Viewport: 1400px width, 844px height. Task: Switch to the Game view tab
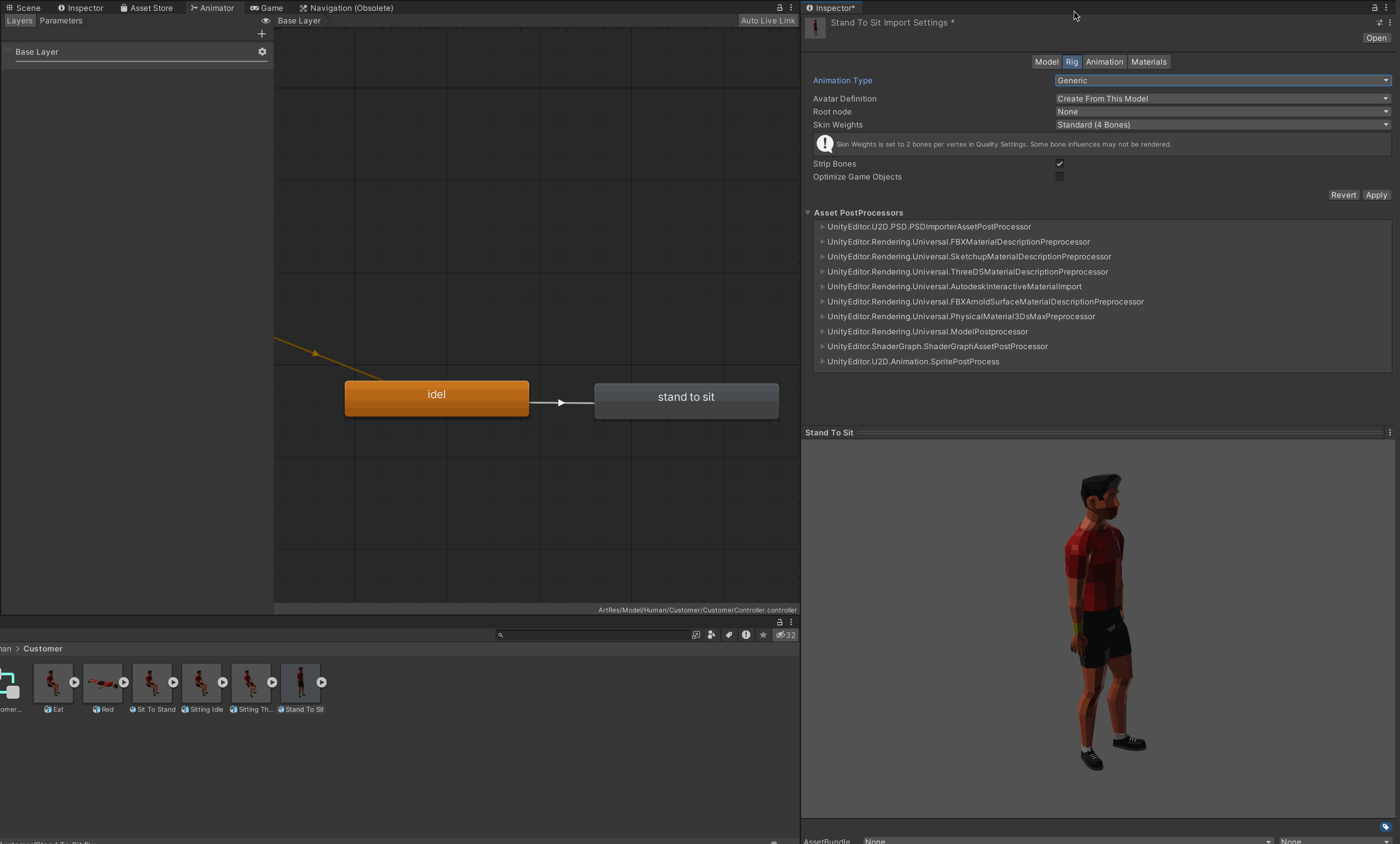267,7
